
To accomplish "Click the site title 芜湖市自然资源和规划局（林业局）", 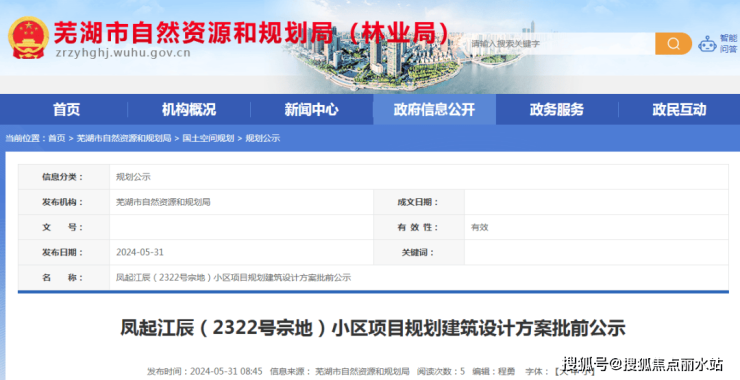I will pos(252,33).
